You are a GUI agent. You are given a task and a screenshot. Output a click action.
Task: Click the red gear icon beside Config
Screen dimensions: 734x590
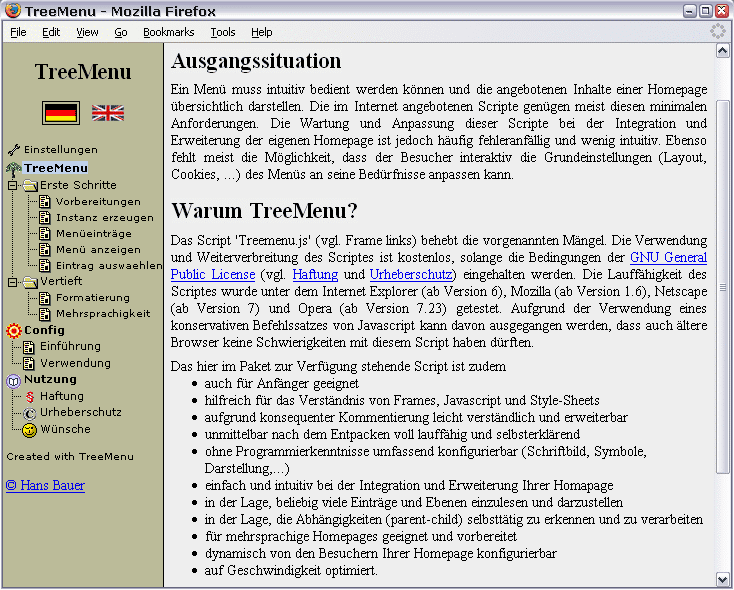(x=14, y=331)
